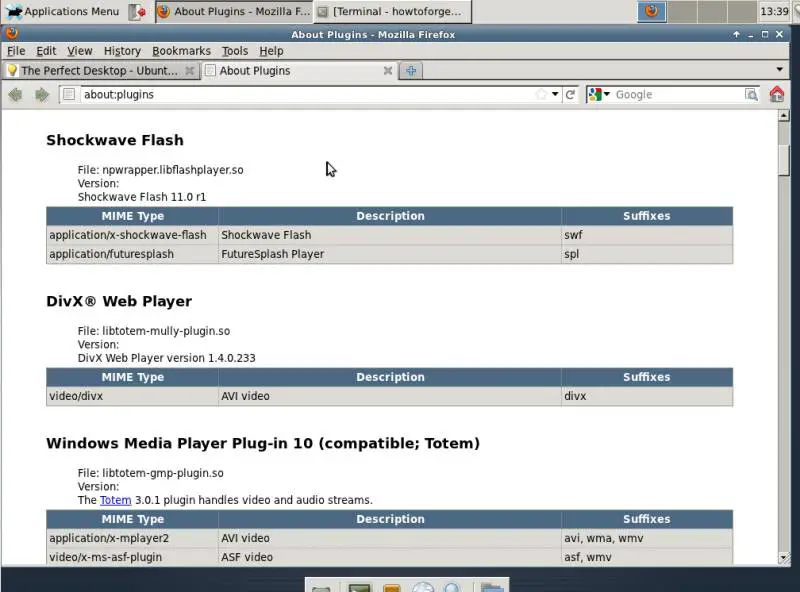Screen dimensions: 800x592
Task: Click the avi, wma, wmv suffixes cell
Action: [646, 538]
